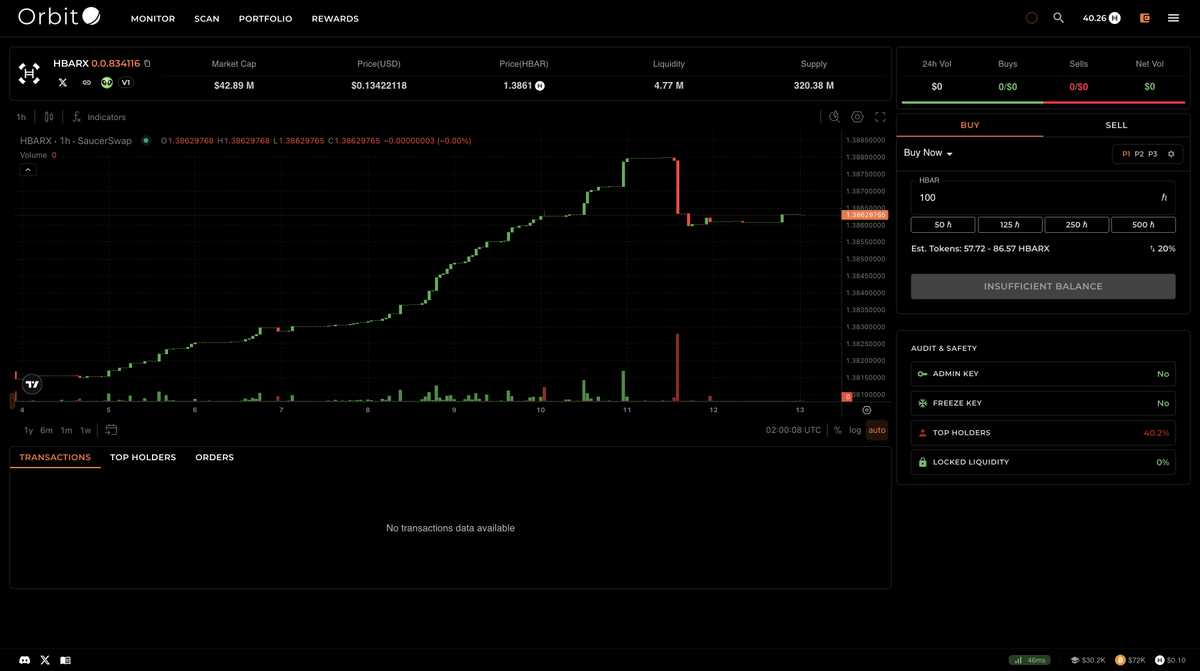Select preset P2
This screenshot has width=1200, height=671.
(x=1139, y=154)
